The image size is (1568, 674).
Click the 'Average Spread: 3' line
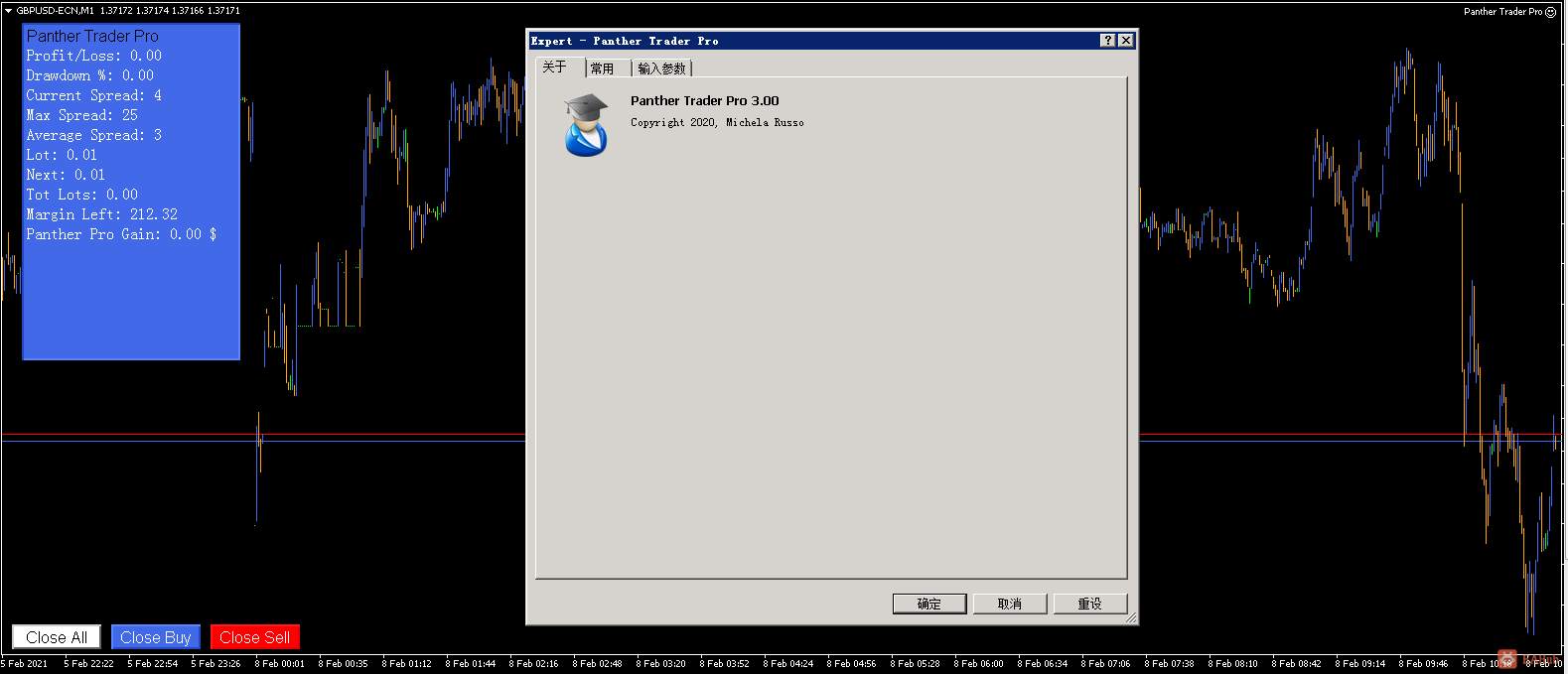[x=93, y=136]
